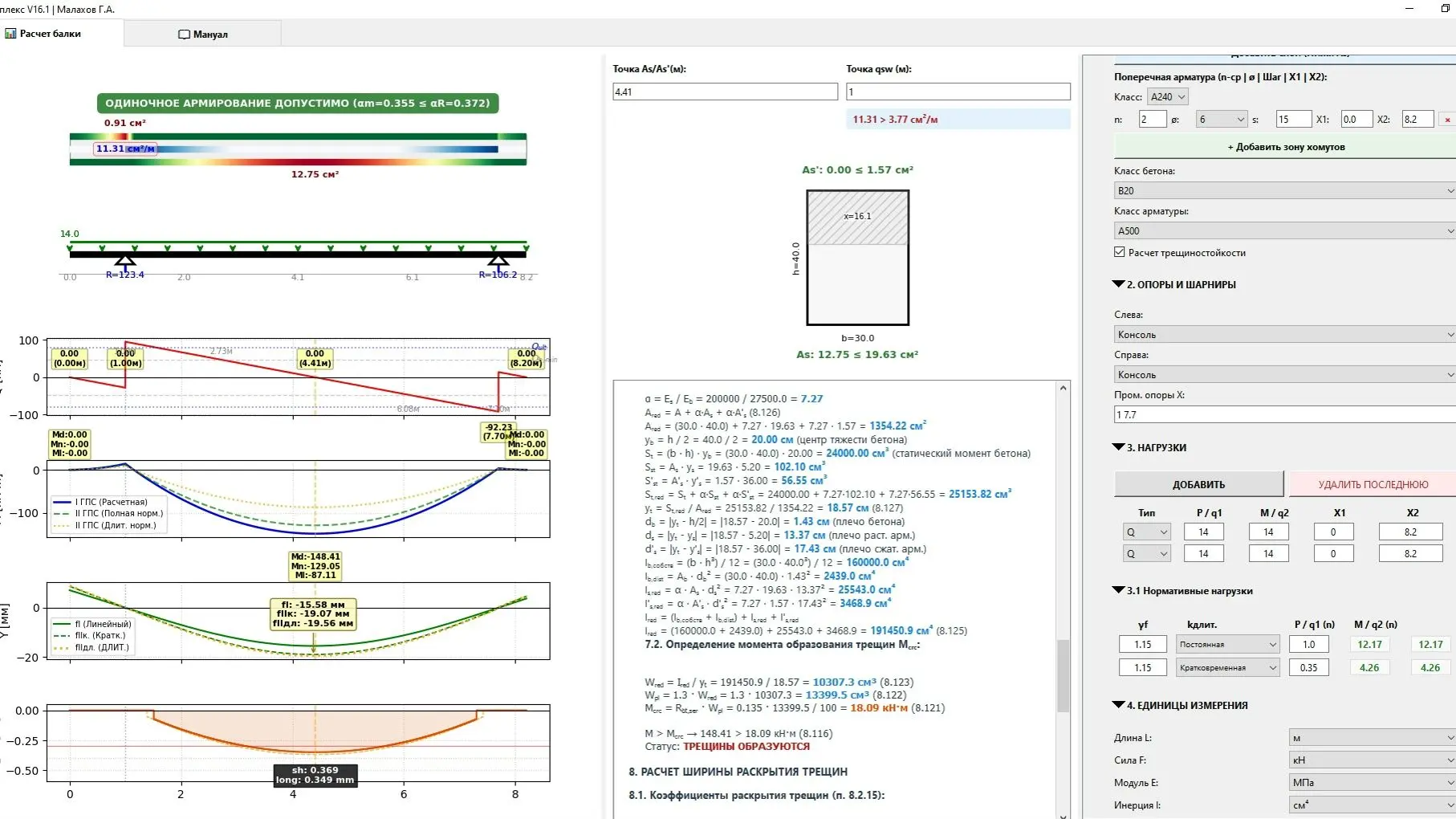Click the red X stirrup zone delete icon
Screen dimensions: 1456x819
1447,120
